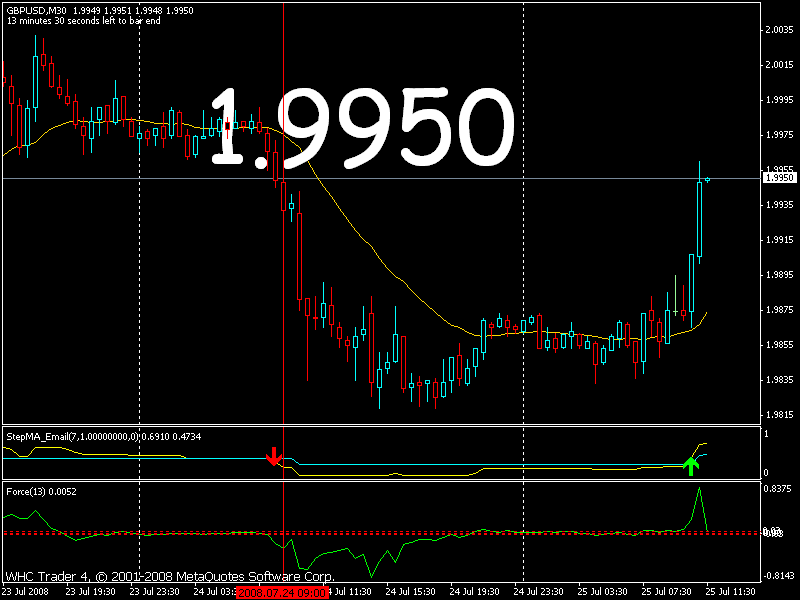Click the 24 Jul 15:30 time label
The height and width of the screenshot is (600, 800).
coord(410,592)
